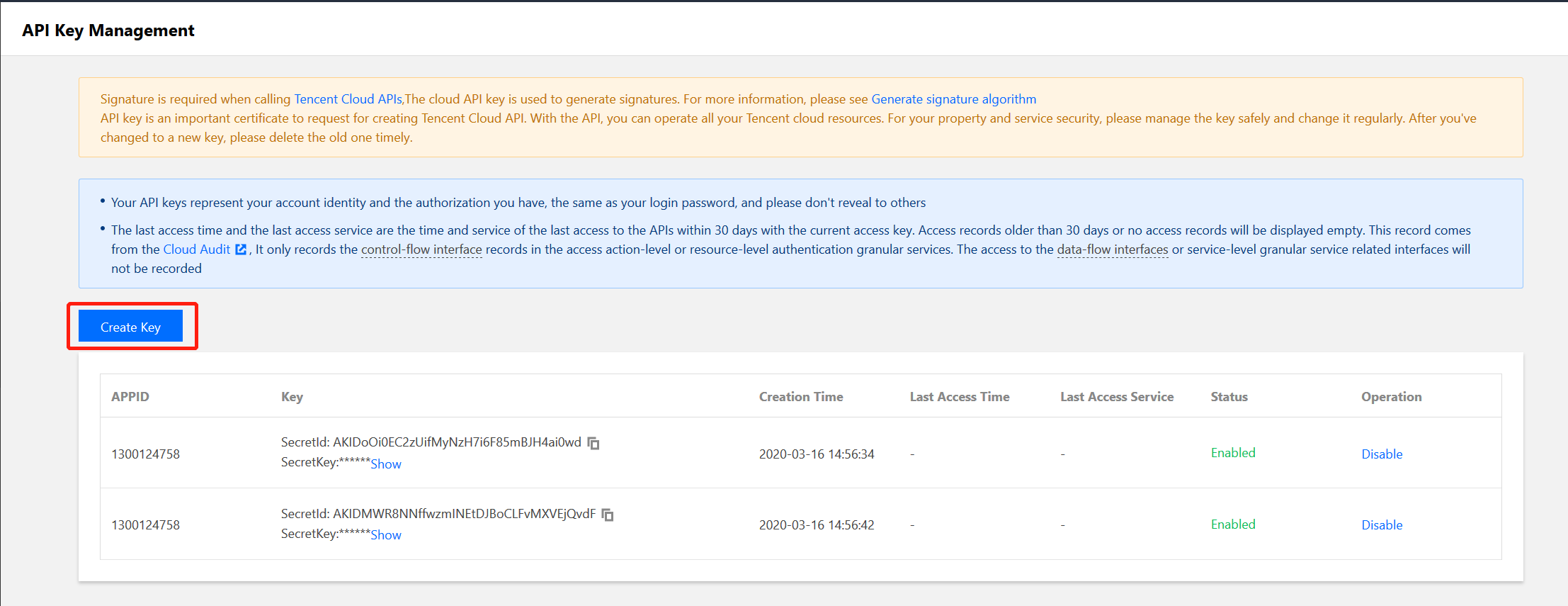Click the Create Key button
This screenshot has height=606, width=1568.
click(130, 327)
